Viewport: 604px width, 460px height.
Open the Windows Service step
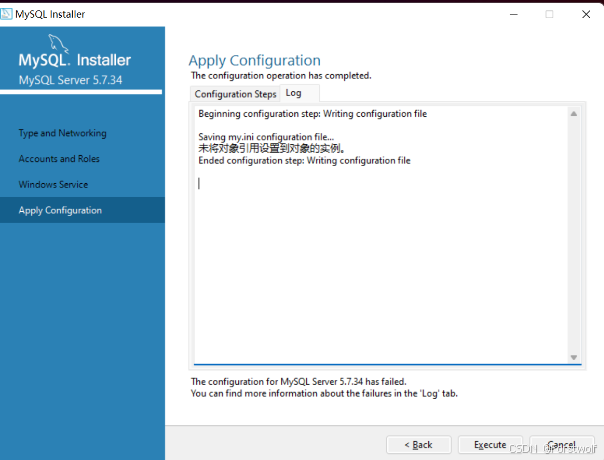pyautogui.click(x=53, y=185)
